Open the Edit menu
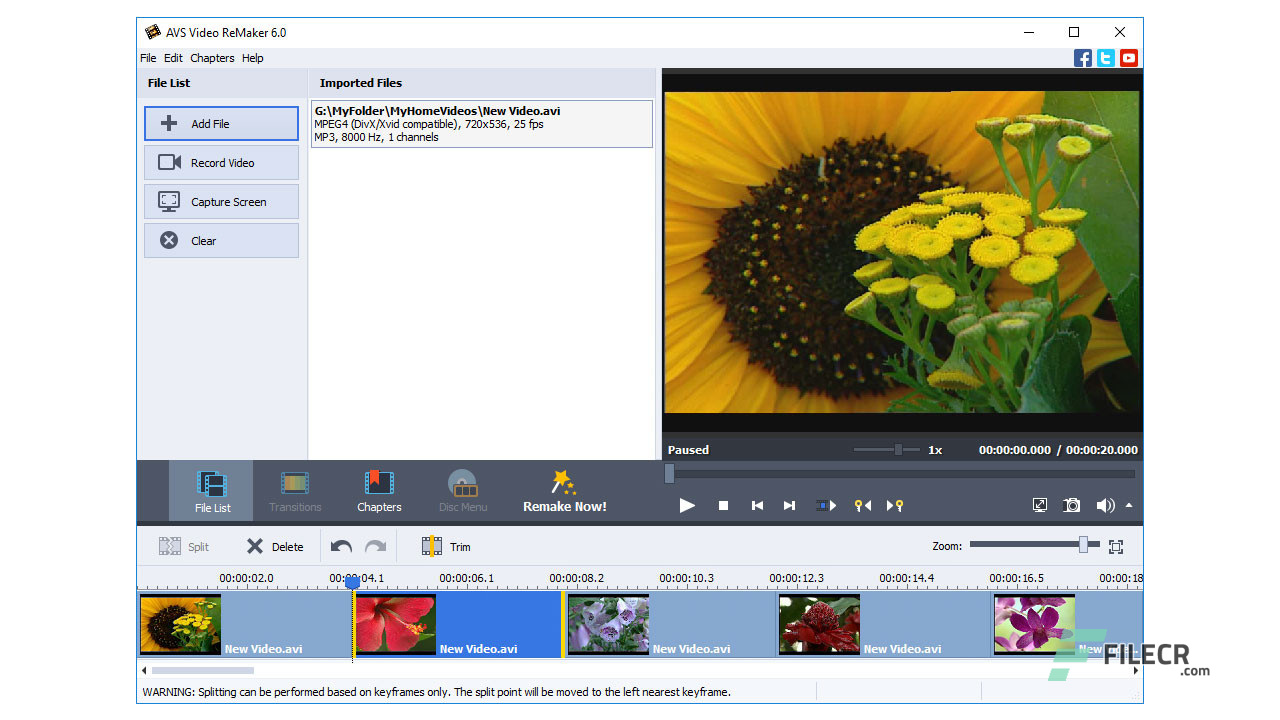The width and height of the screenshot is (1280, 720). click(173, 58)
